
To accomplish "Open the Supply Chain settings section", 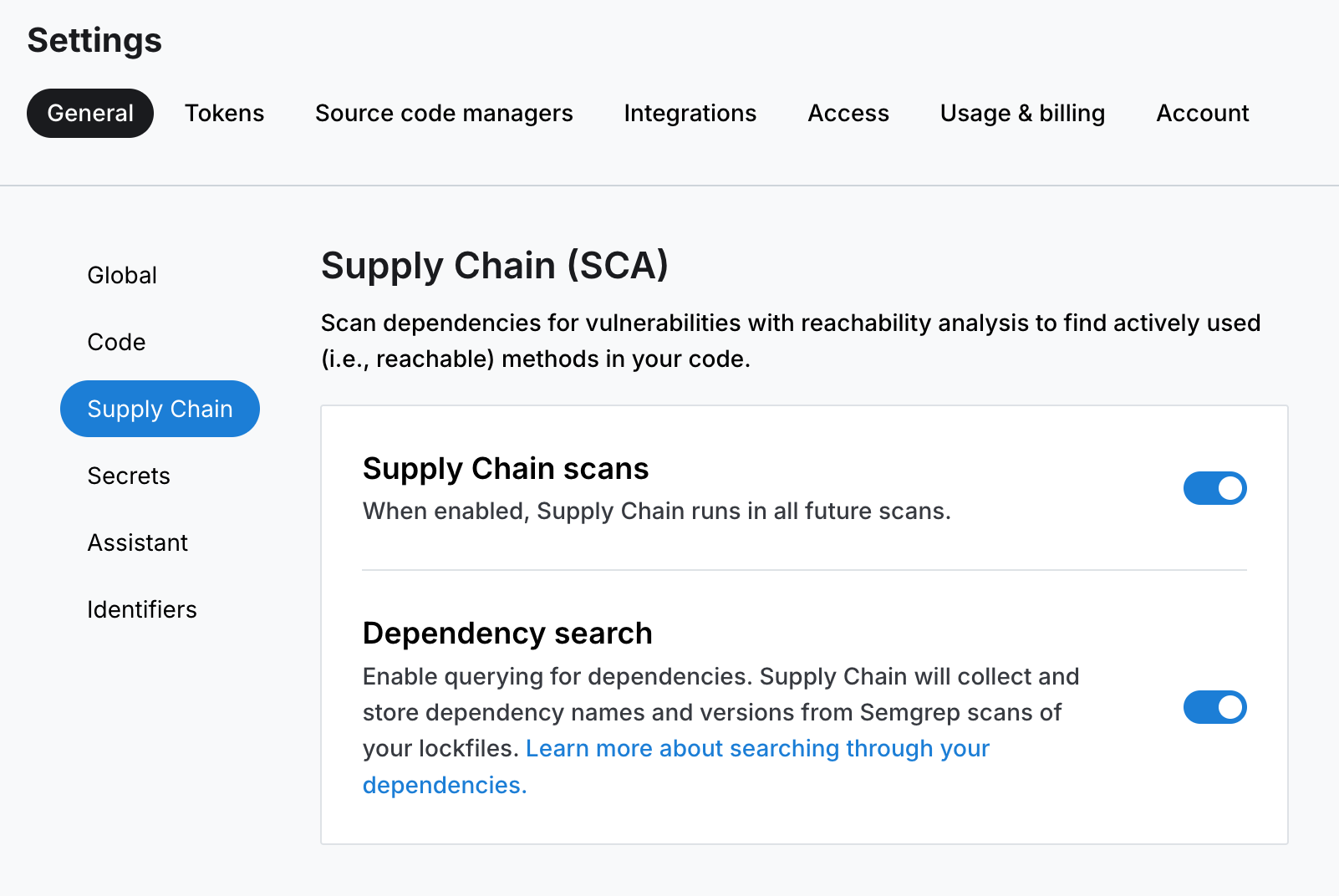I will (x=160, y=409).
